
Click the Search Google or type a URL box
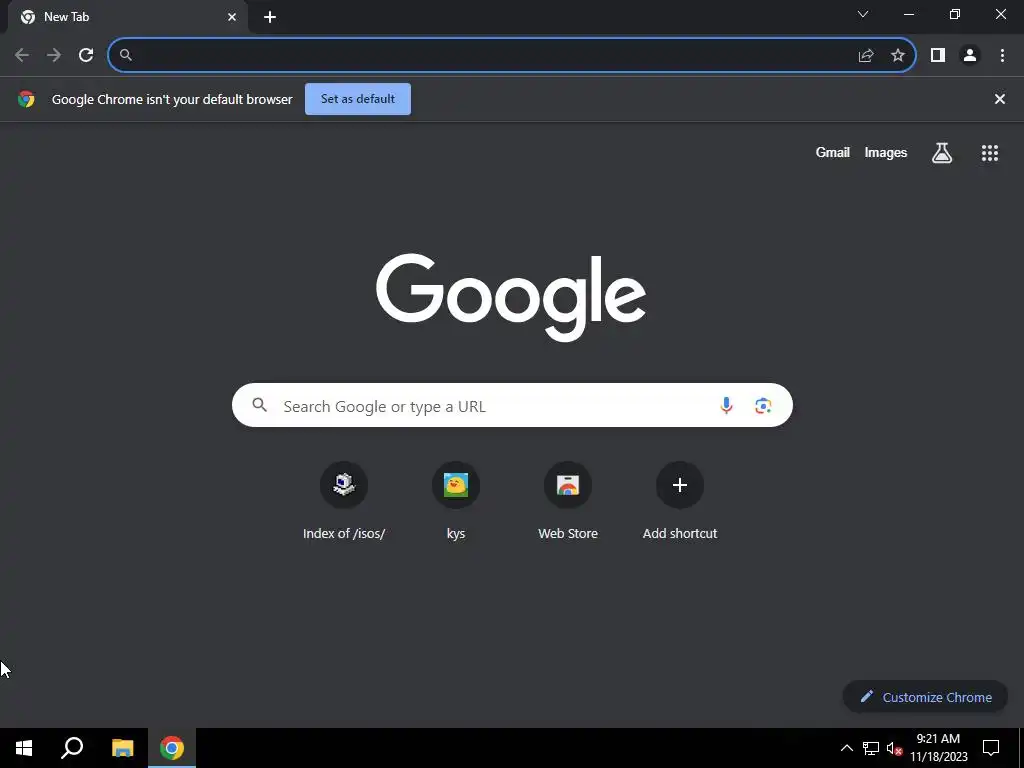tap(512, 406)
